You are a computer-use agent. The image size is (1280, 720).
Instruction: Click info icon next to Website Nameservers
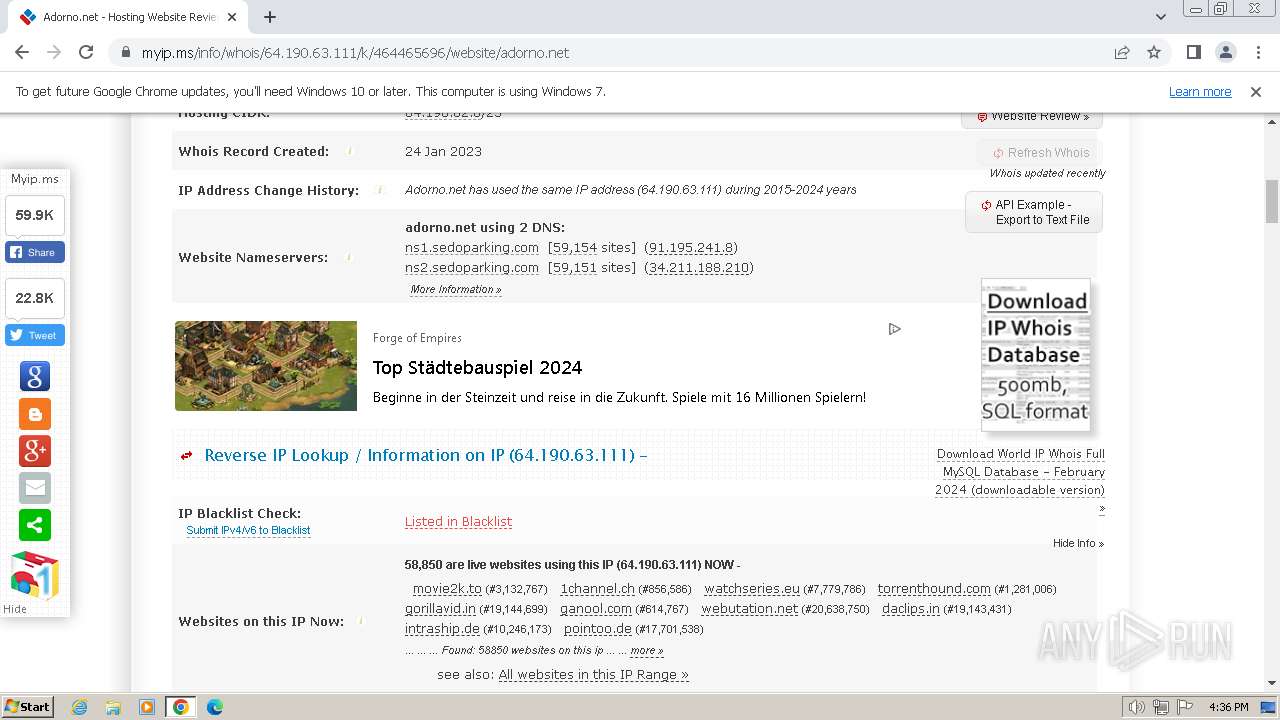(x=349, y=257)
